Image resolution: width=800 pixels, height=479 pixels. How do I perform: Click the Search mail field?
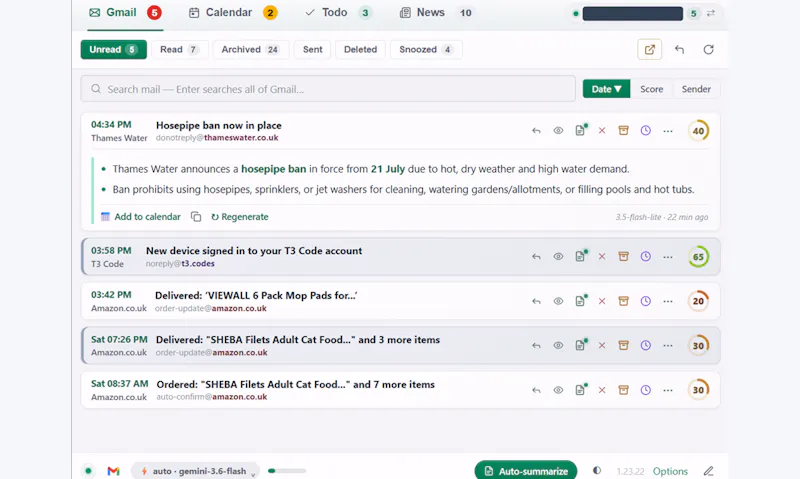point(328,89)
